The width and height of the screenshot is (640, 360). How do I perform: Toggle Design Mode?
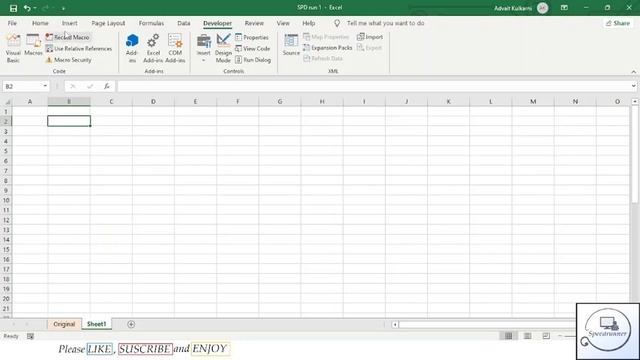[x=223, y=48]
